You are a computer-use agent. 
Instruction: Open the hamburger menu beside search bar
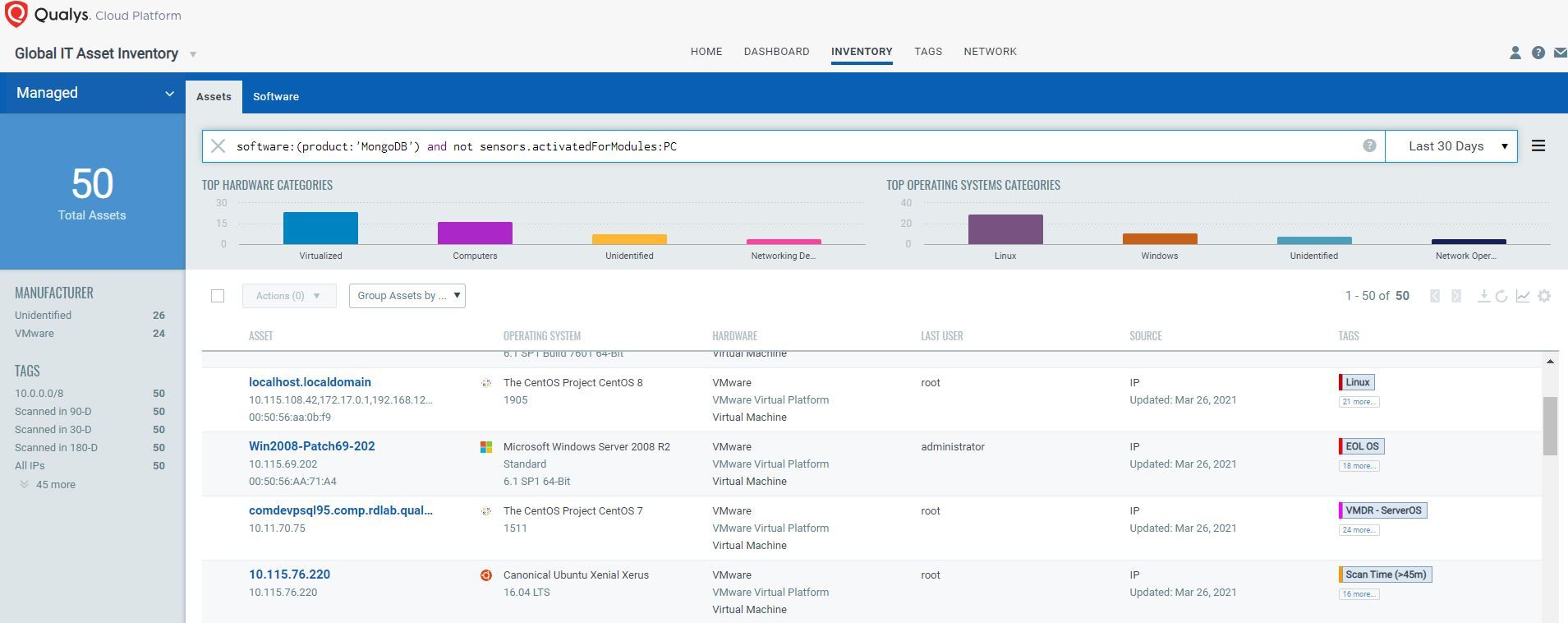(x=1538, y=145)
